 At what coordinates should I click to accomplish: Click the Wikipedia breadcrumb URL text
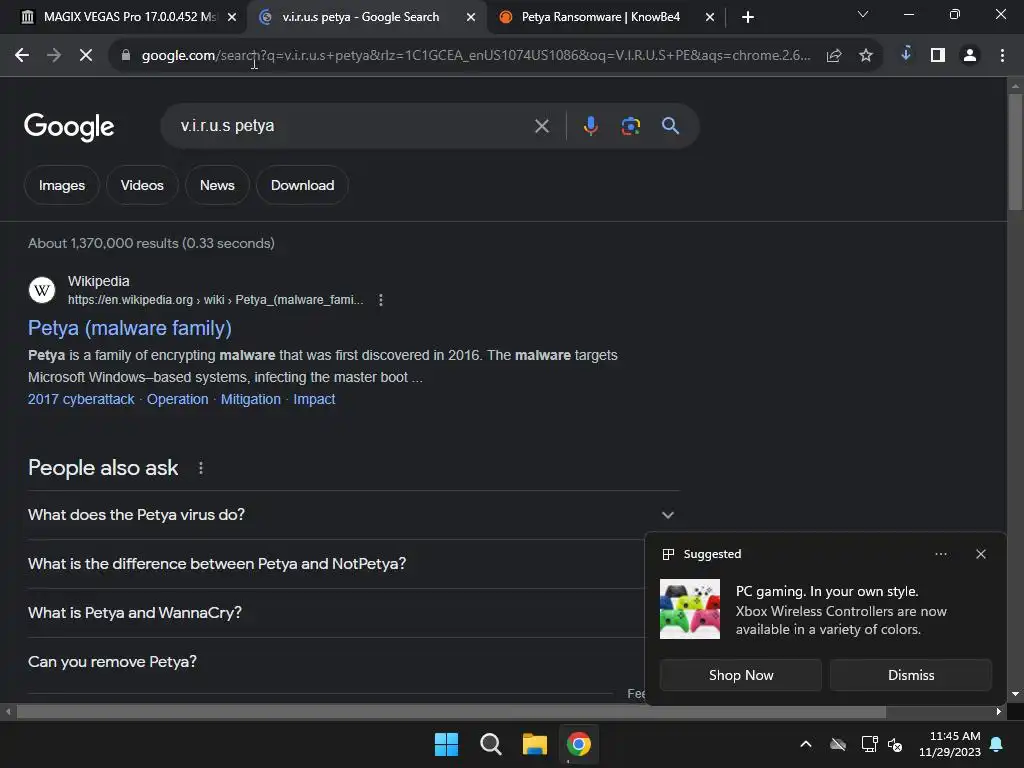216,300
